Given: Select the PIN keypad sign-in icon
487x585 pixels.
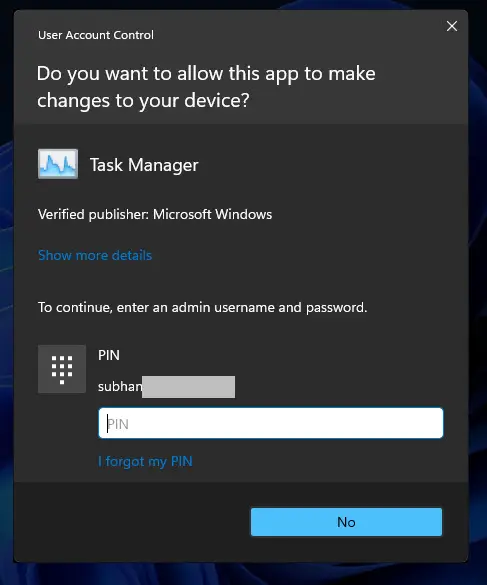Looking at the screenshot, I should coord(62,369).
